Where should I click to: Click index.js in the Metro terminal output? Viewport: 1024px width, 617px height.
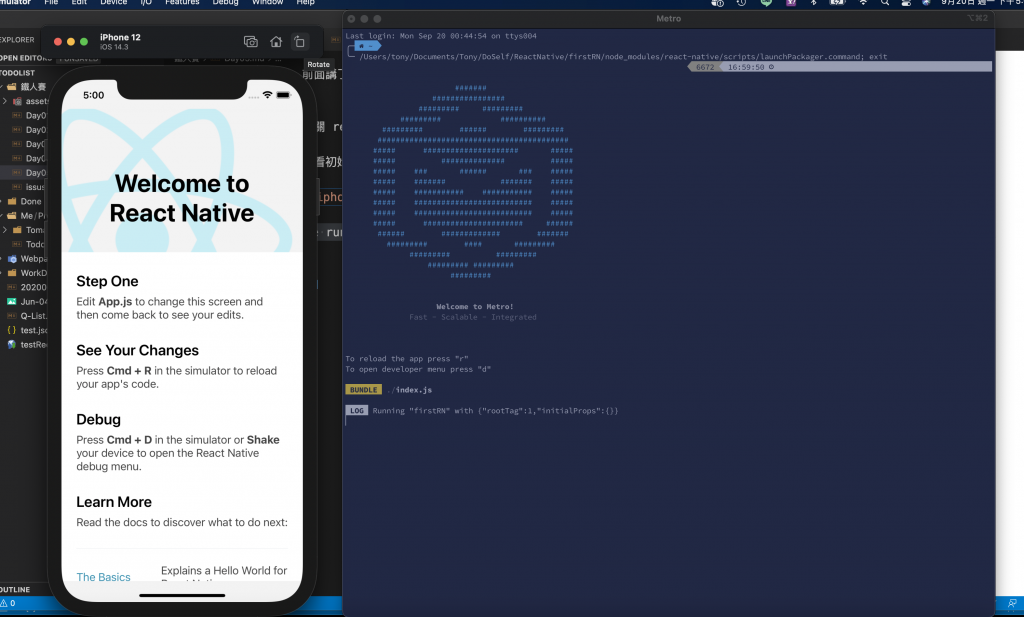point(413,390)
